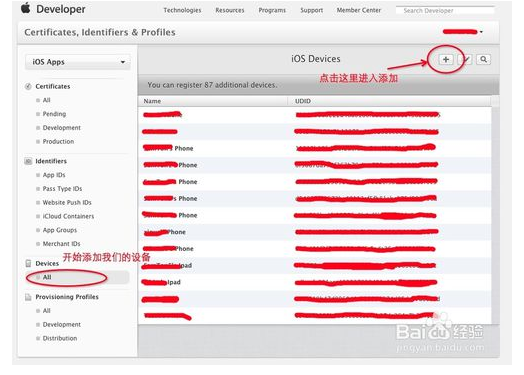Viewport: 524px width, 375px height.
Task: Click the 'register 87 additional devices' message
Action: pos(212,85)
